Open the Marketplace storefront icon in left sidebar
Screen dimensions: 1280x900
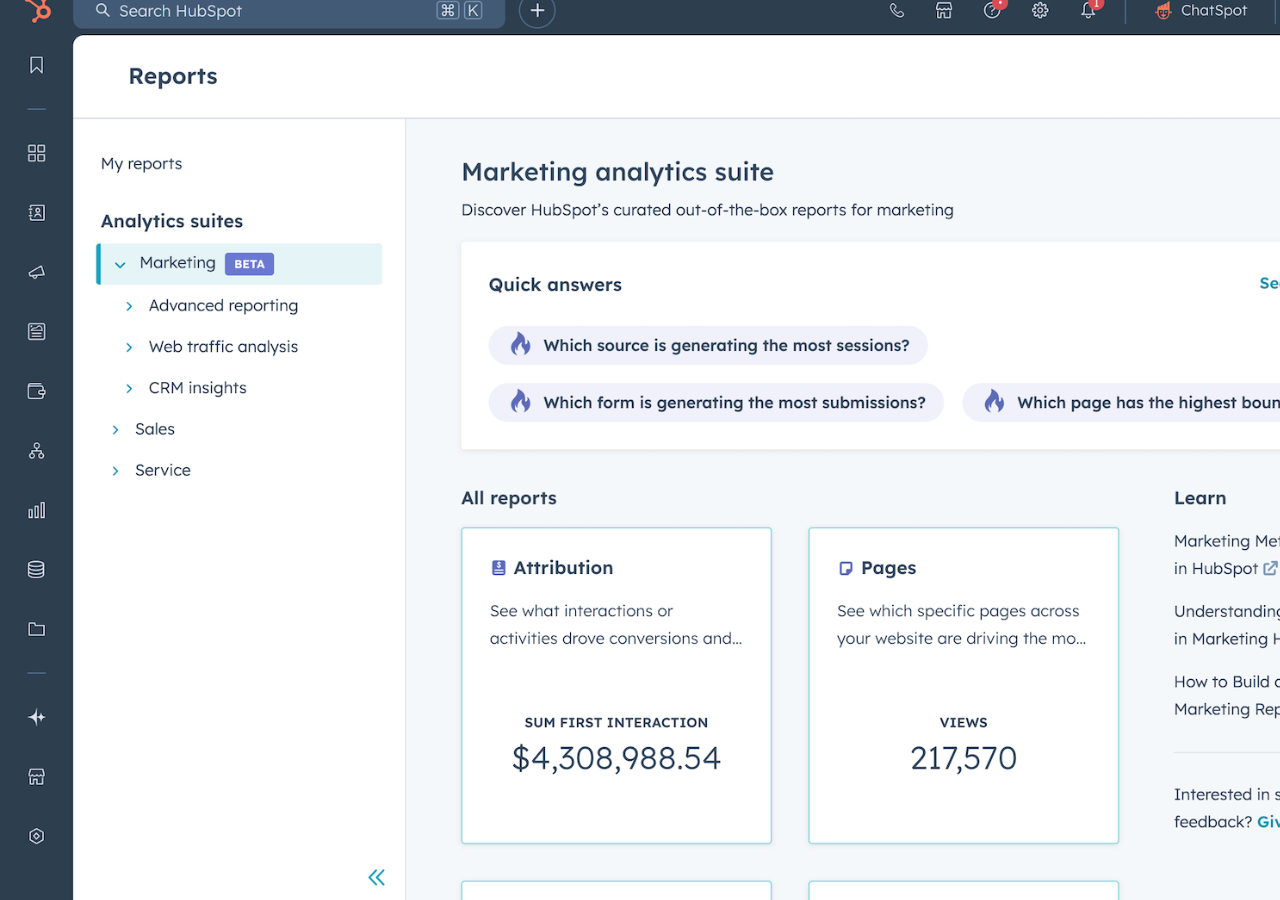(x=37, y=777)
